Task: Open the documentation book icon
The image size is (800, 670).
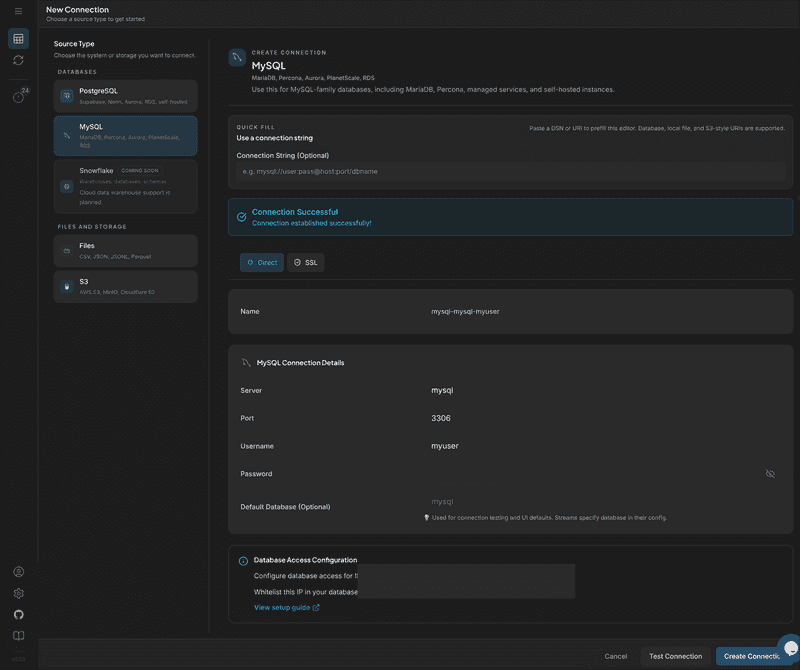Action: [18, 636]
